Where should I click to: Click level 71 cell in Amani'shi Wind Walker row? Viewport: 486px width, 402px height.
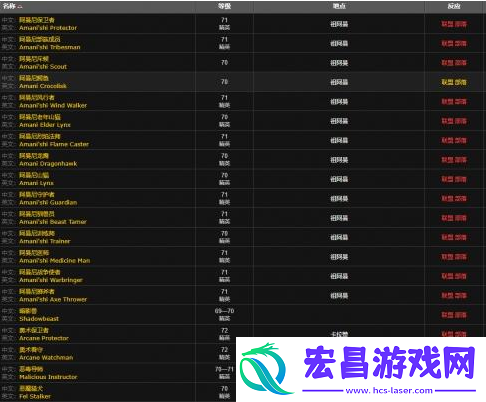click(224, 101)
